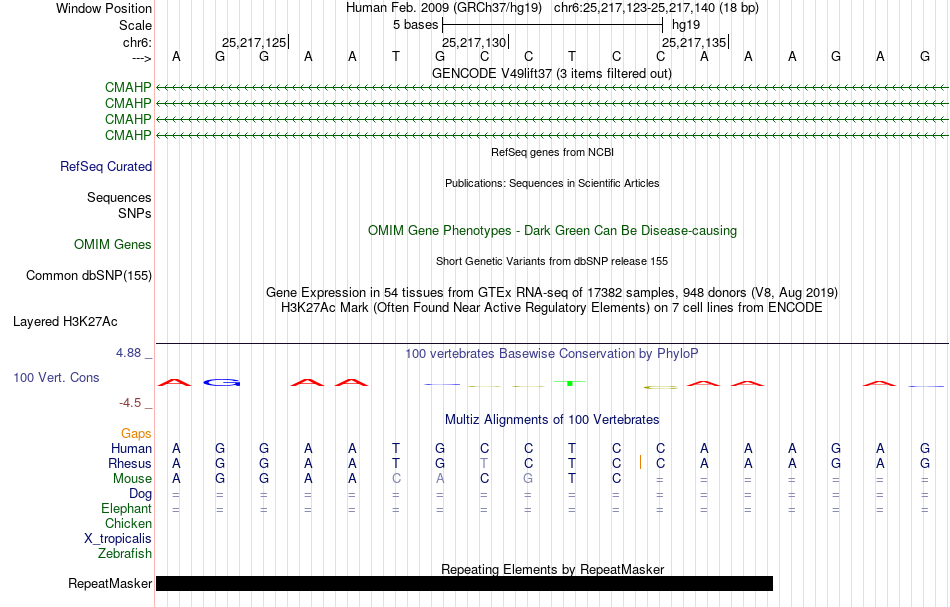Click the 25,217,130 position marker
950x607 pixels.
point(475,42)
